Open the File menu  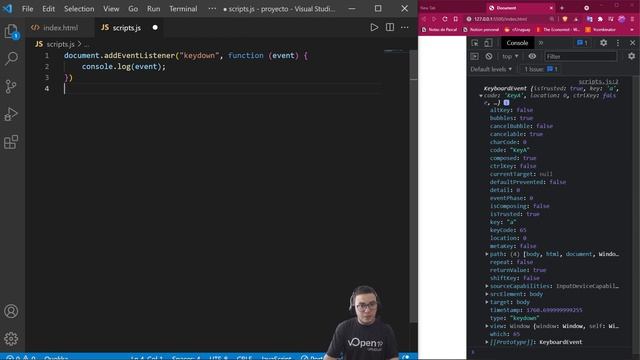pos(27,9)
